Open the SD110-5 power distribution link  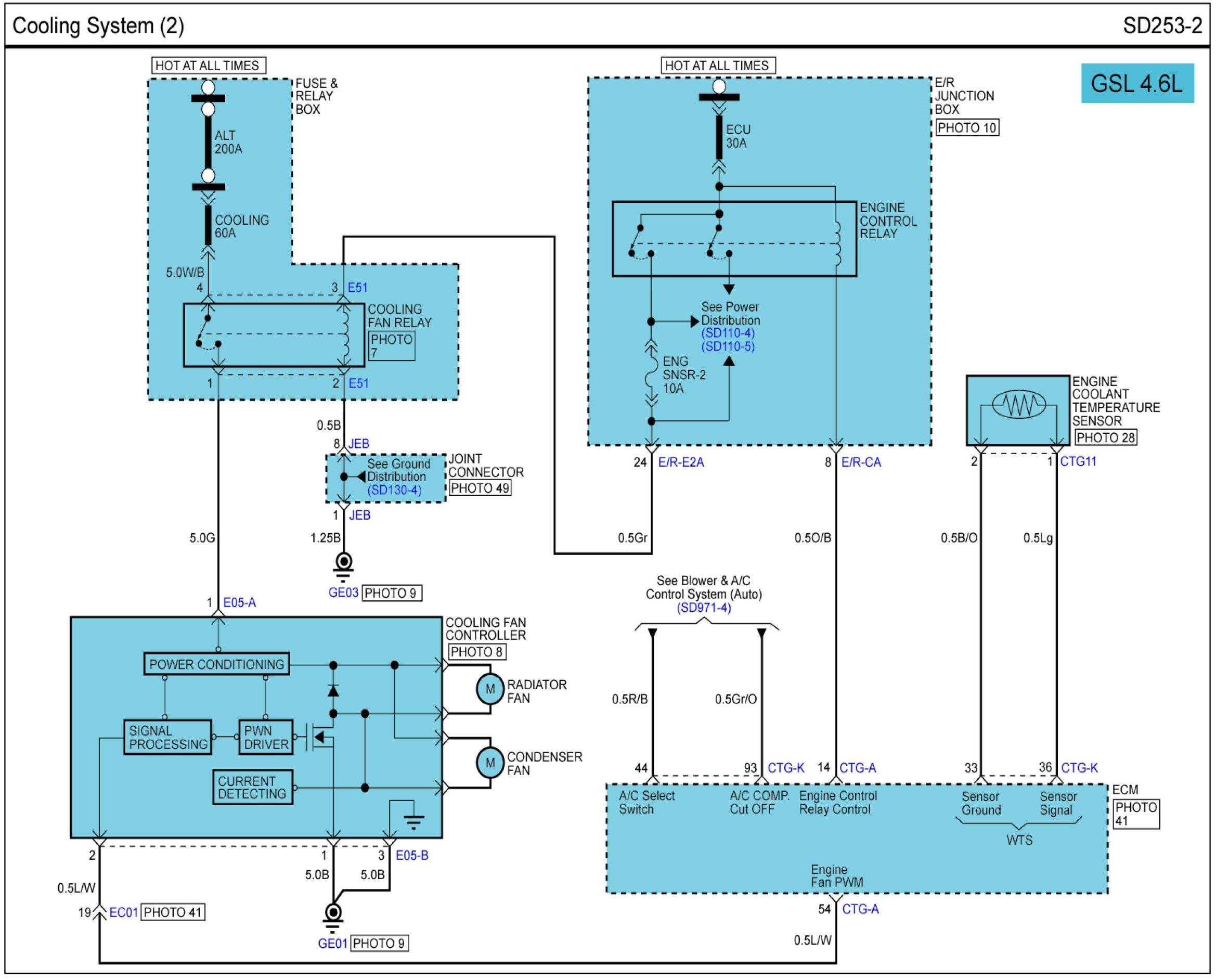728,346
